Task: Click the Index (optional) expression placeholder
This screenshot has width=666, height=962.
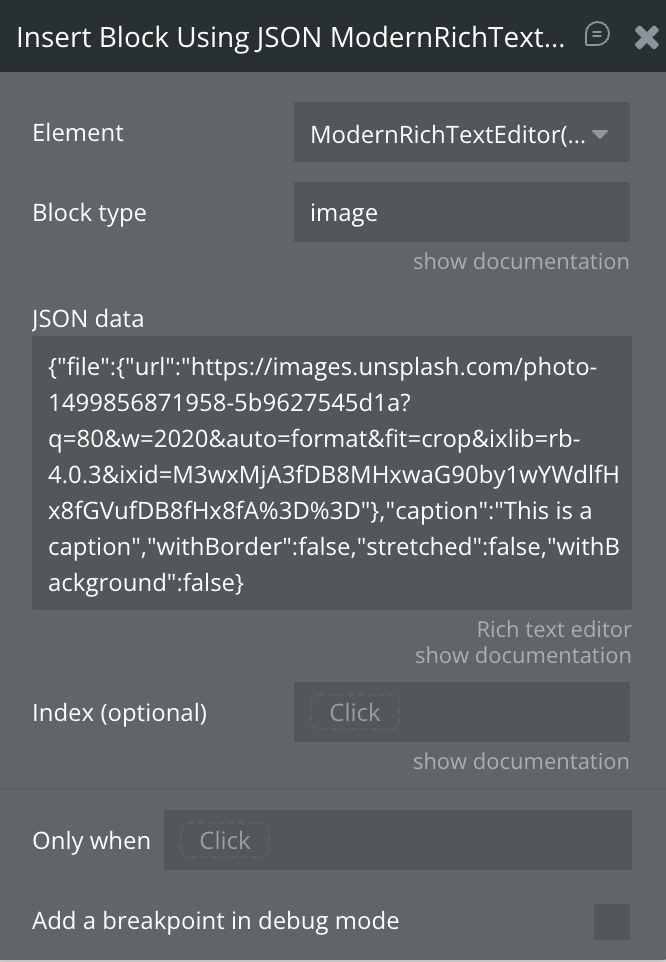Action: click(x=355, y=712)
